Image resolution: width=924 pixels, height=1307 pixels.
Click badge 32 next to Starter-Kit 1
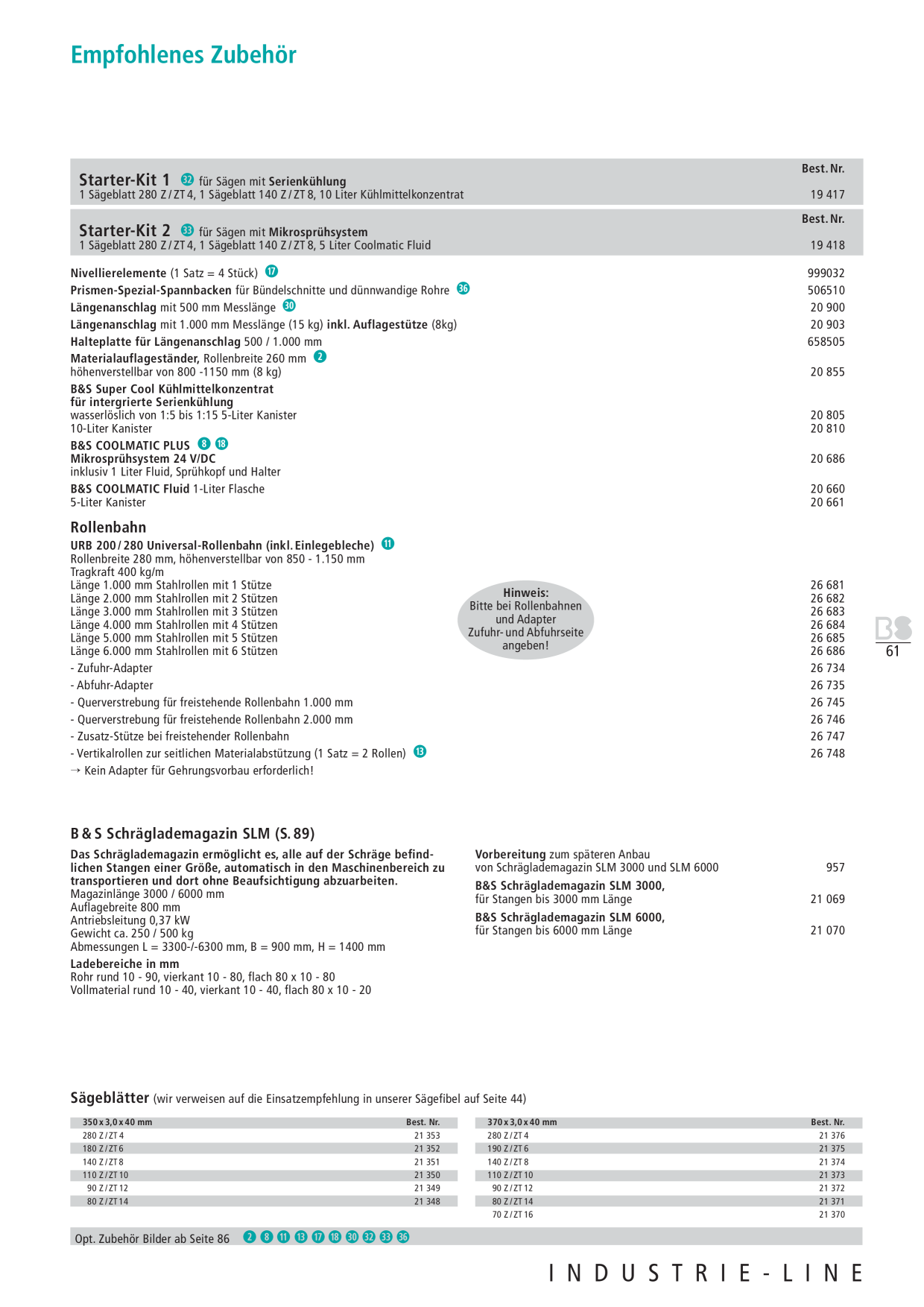click(x=187, y=180)
